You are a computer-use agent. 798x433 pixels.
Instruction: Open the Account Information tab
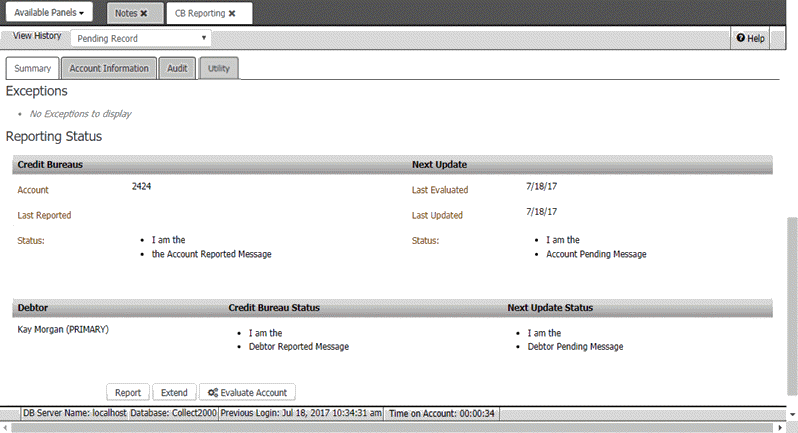coord(109,68)
